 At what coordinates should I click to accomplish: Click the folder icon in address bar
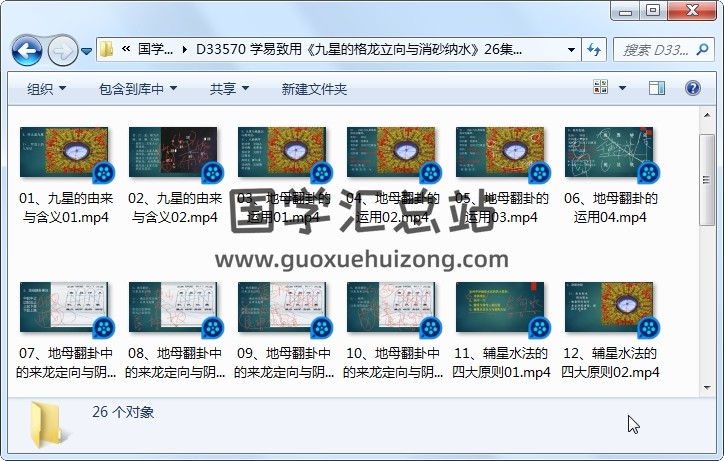107,49
